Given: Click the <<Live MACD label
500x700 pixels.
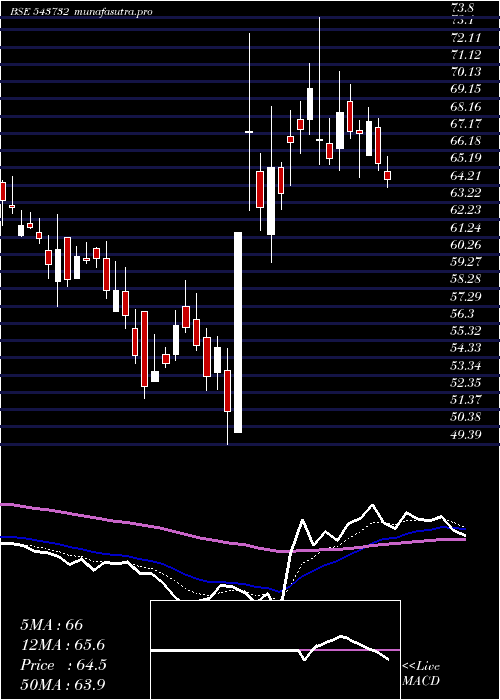Looking at the screenshot, I should click(421, 674).
